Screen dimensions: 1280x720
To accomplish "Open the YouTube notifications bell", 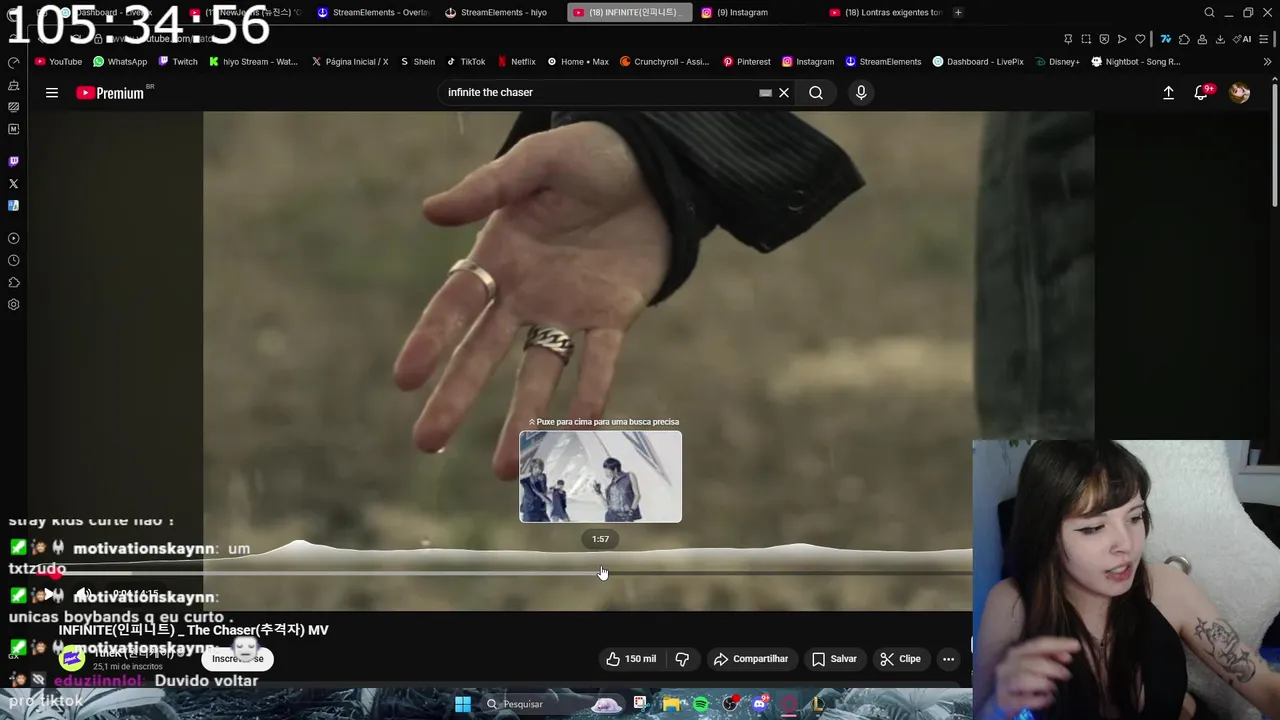I will click(x=1202, y=93).
